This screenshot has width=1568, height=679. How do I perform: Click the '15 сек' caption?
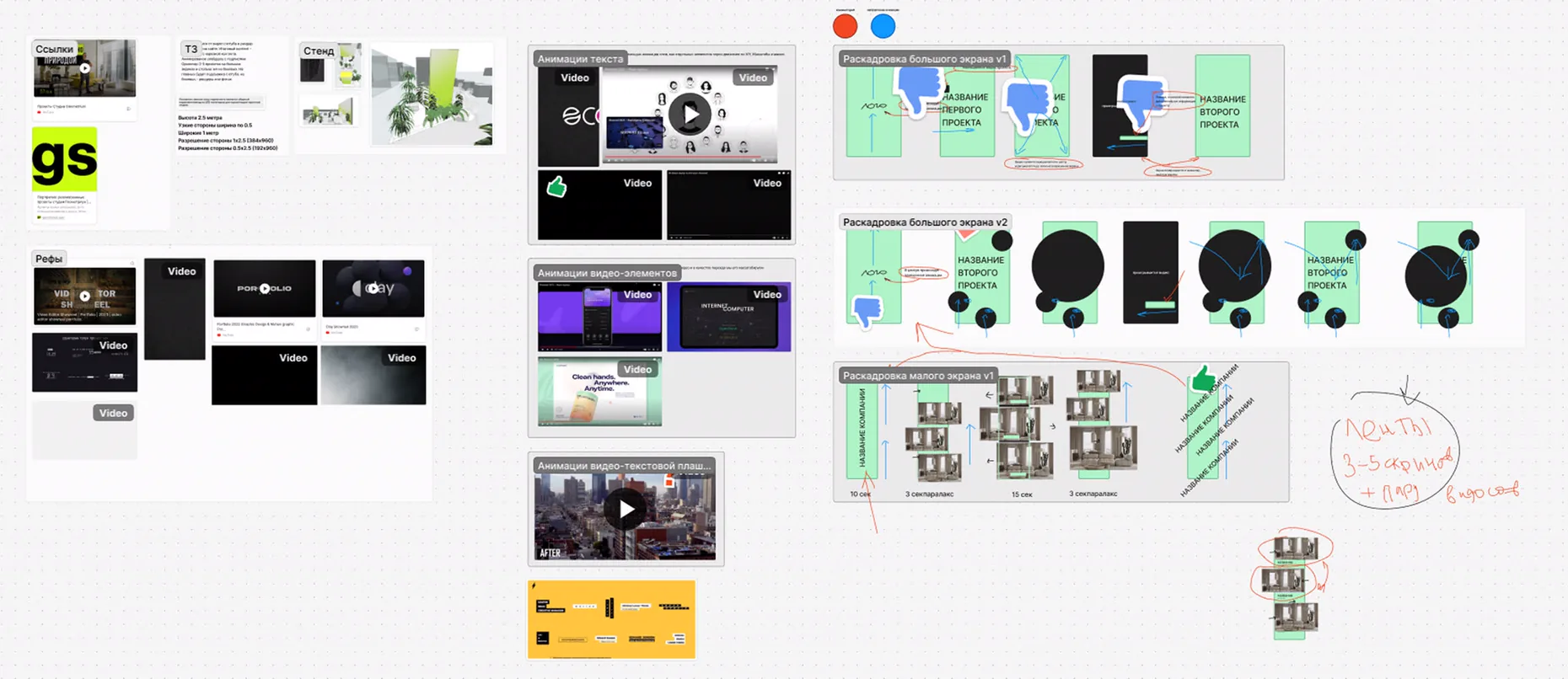[x=1022, y=495]
